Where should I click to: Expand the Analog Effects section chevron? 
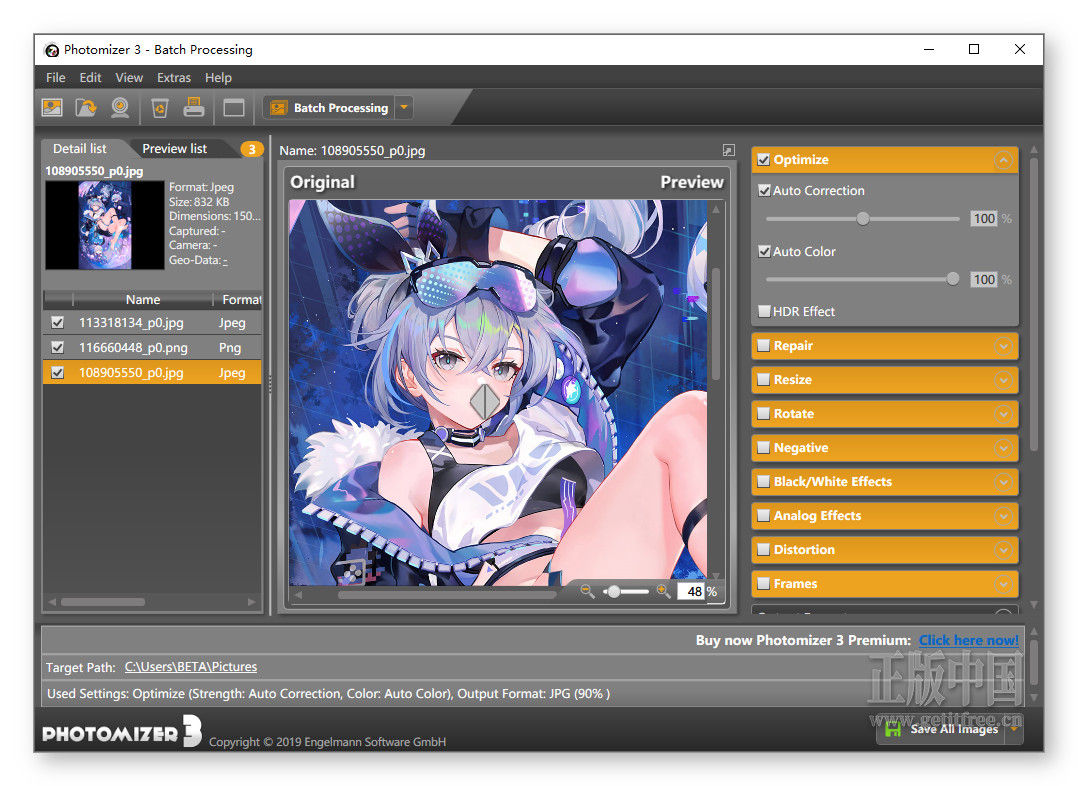[1003, 516]
